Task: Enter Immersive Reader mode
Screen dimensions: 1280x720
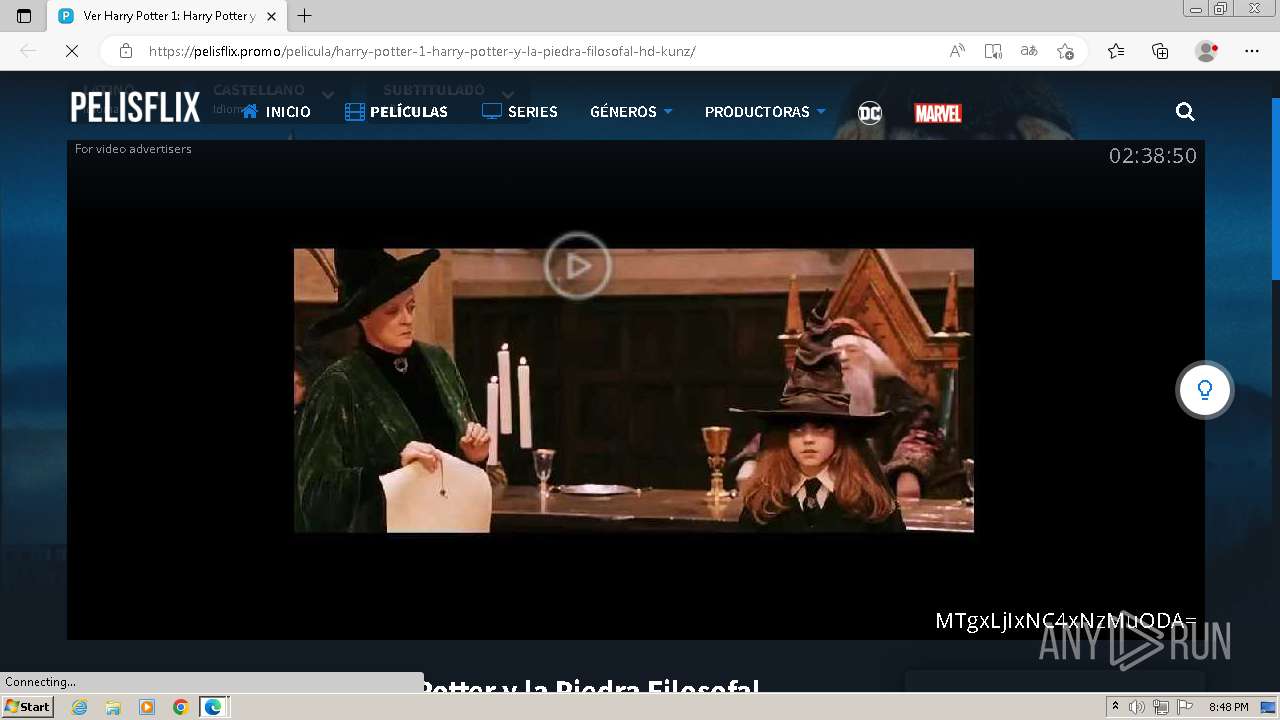Action: (x=993, y=51)
